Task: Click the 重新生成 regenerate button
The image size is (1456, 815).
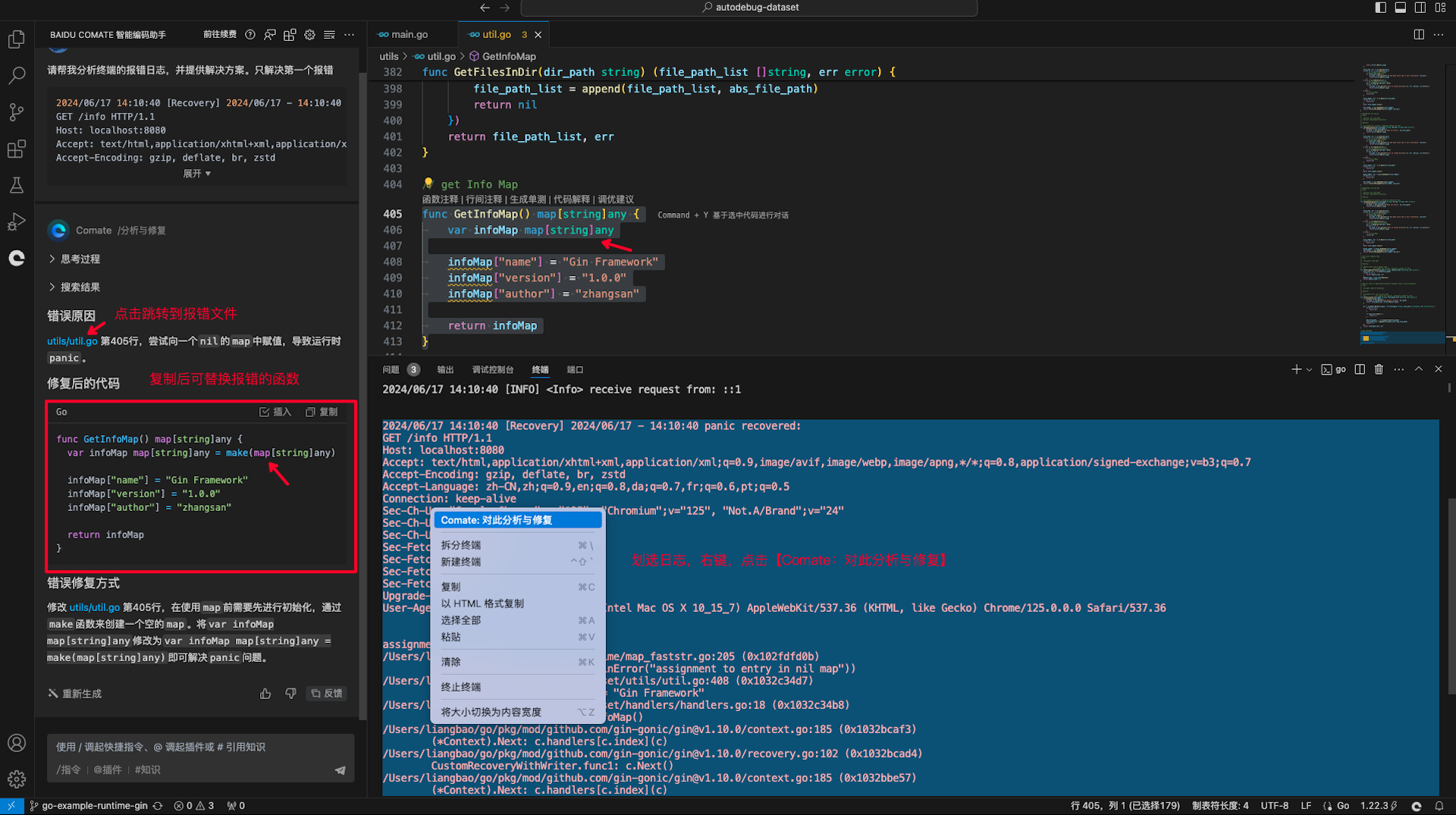Action: coord(74,694)
